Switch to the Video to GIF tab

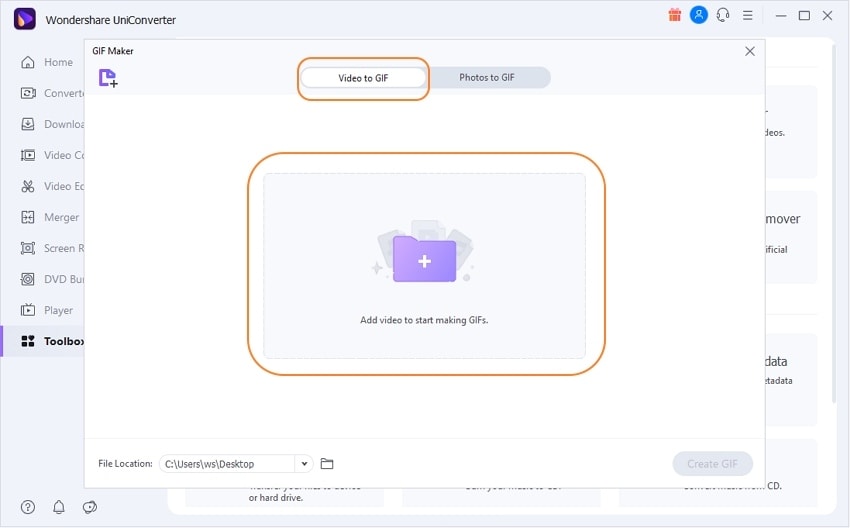click(x=363, y=78)
